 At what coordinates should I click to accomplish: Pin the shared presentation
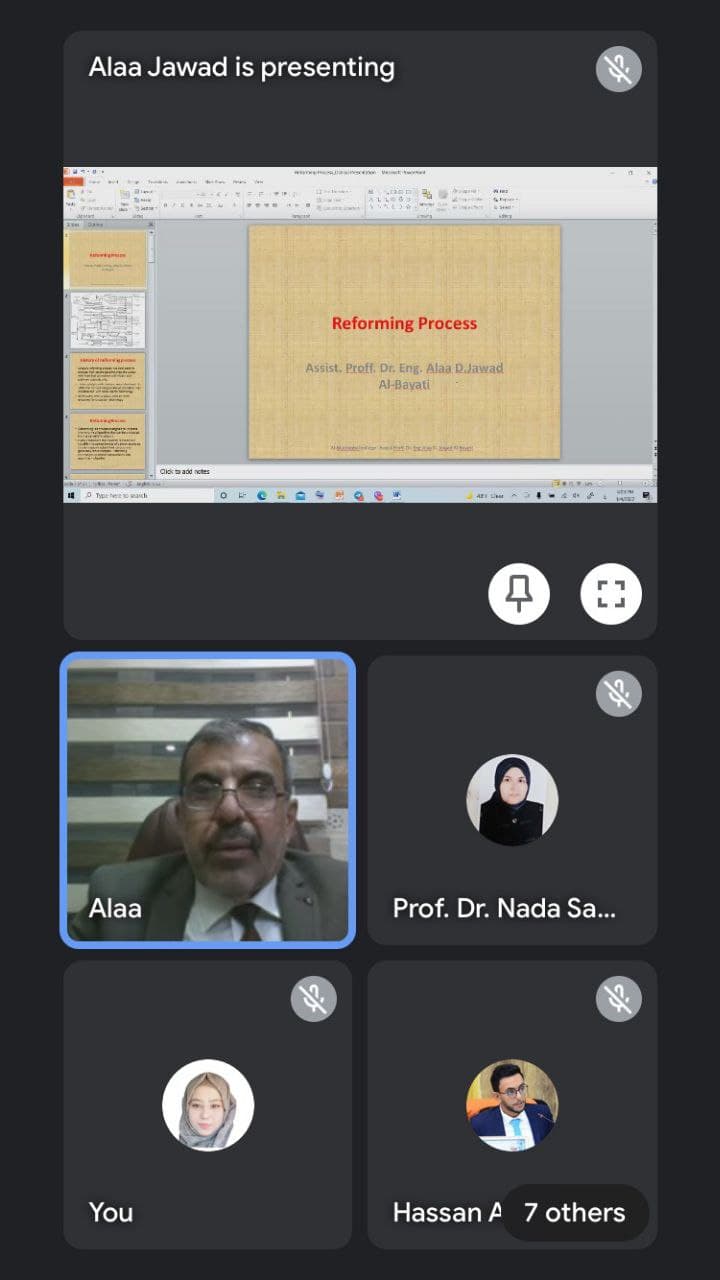(x=519, y=594)
